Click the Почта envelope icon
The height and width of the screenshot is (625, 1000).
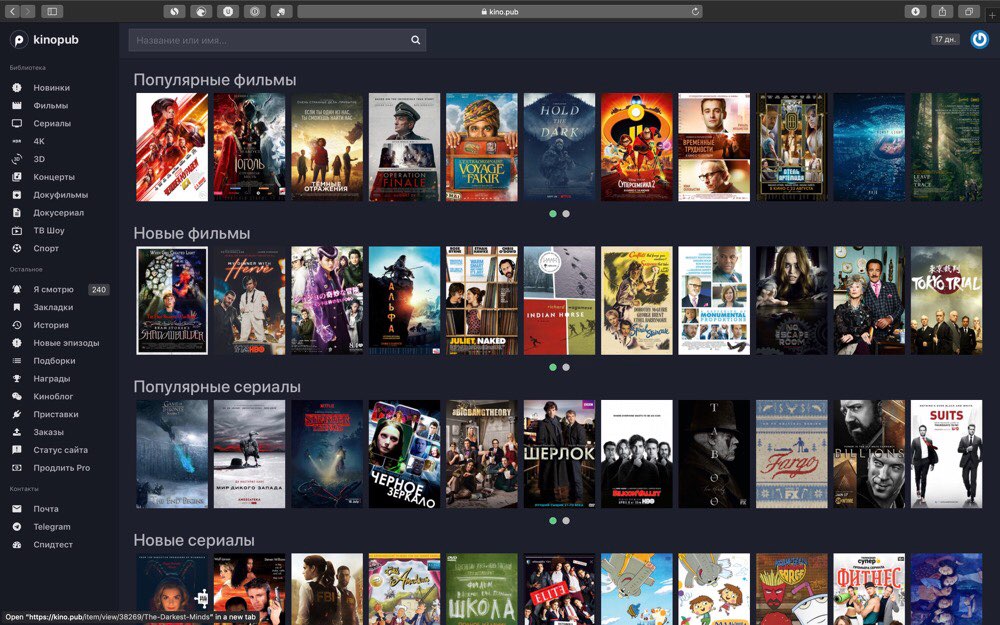[17, 508]
